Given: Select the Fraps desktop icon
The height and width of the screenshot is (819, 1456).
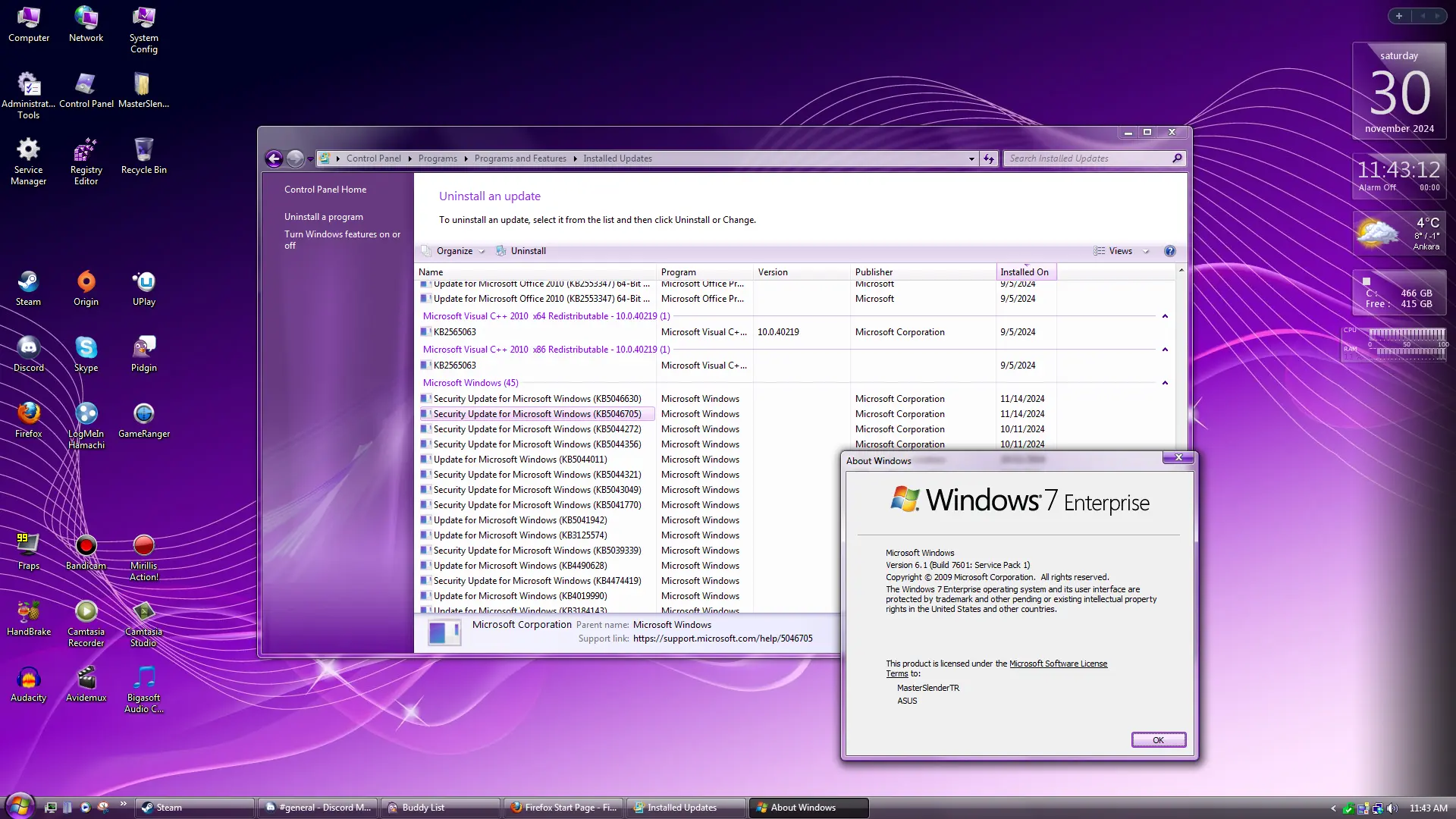Looking at the screenshot, I should [x=29, y=552].
